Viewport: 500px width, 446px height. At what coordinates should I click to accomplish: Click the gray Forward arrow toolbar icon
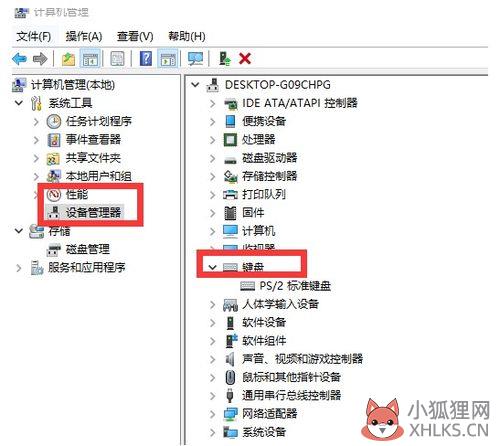point(40,59)
